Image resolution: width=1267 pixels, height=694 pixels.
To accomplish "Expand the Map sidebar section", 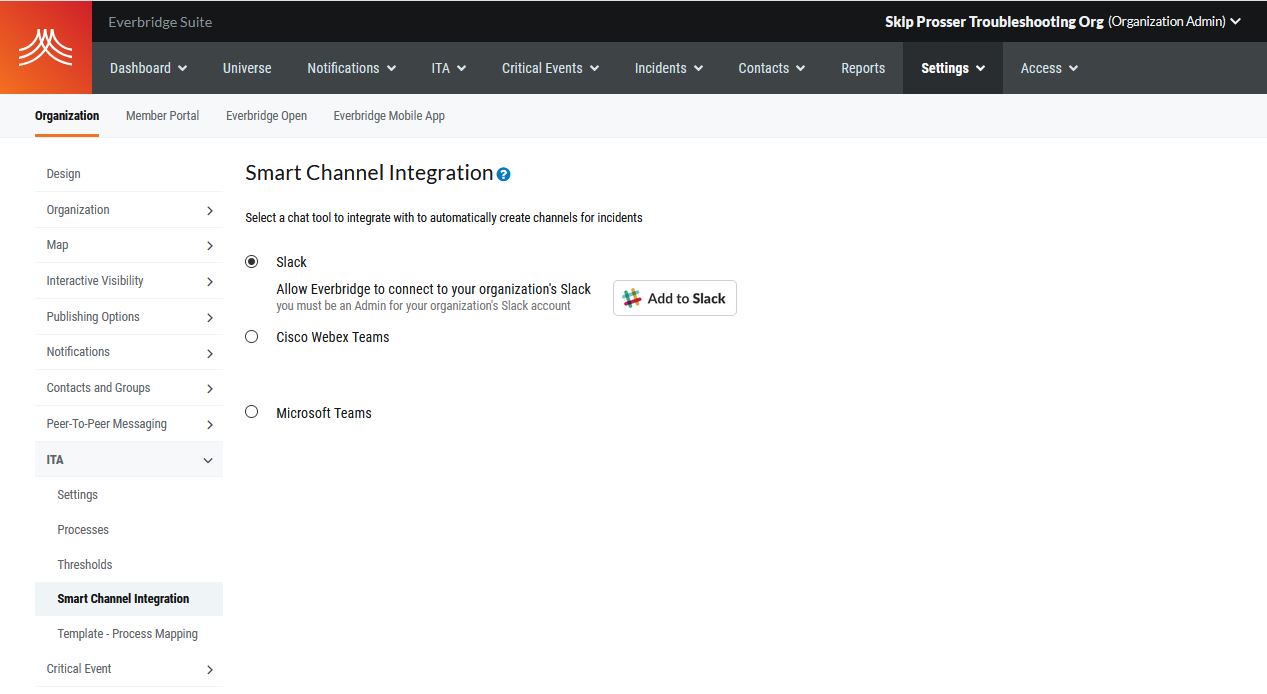I will tap(129, 245).
